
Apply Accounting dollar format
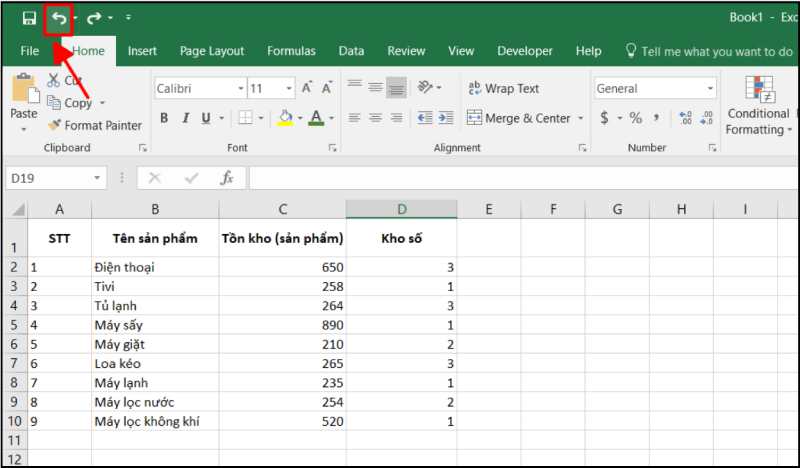pos(605,118)
